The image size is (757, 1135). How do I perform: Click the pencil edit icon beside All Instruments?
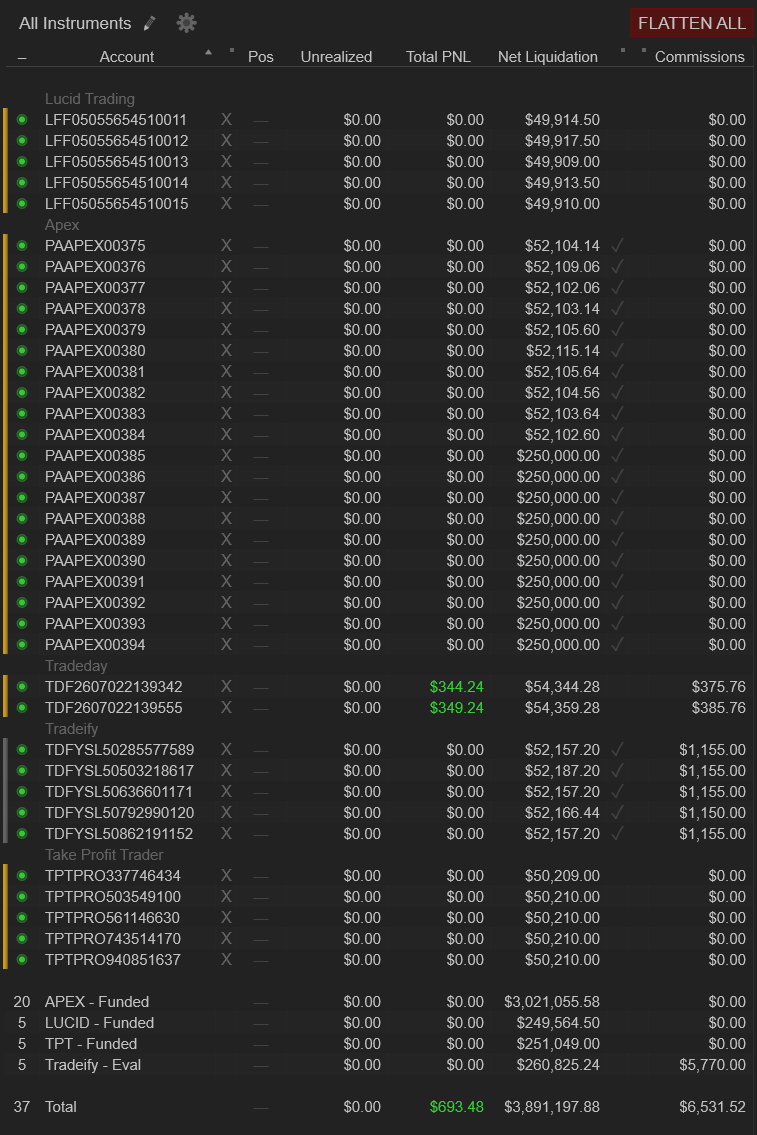[x=150, y=23]
